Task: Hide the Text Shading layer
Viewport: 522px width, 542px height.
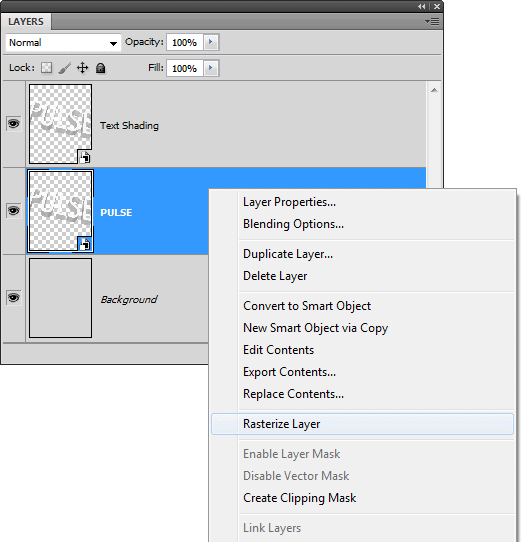Action: [x=13, y=124]
